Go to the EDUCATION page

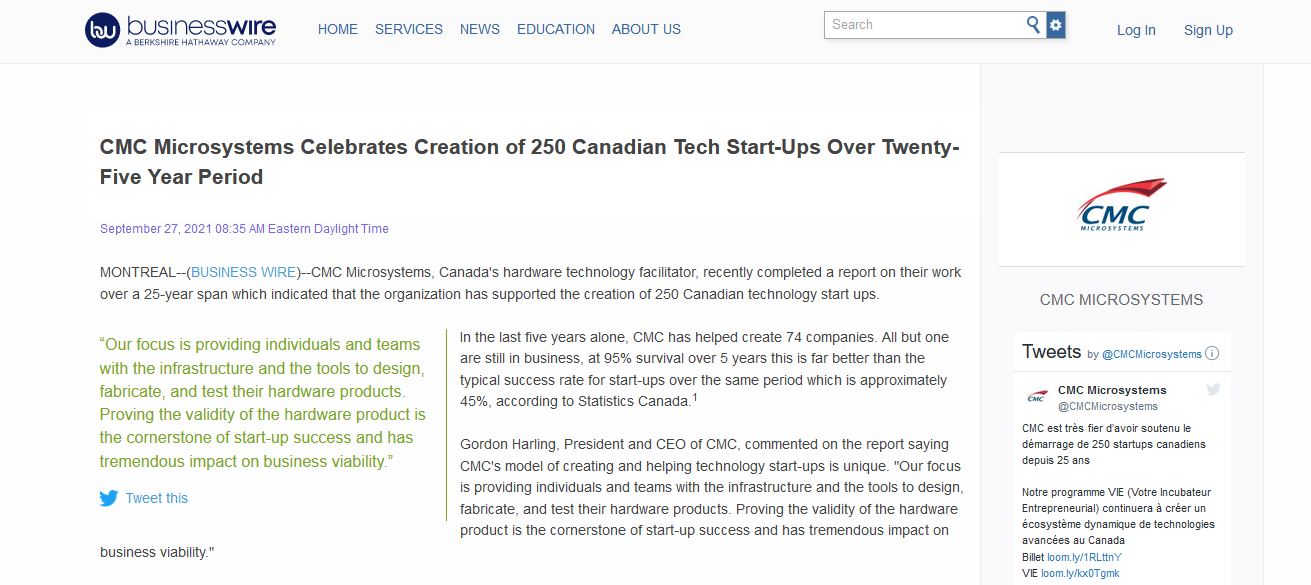click(555, 29)
